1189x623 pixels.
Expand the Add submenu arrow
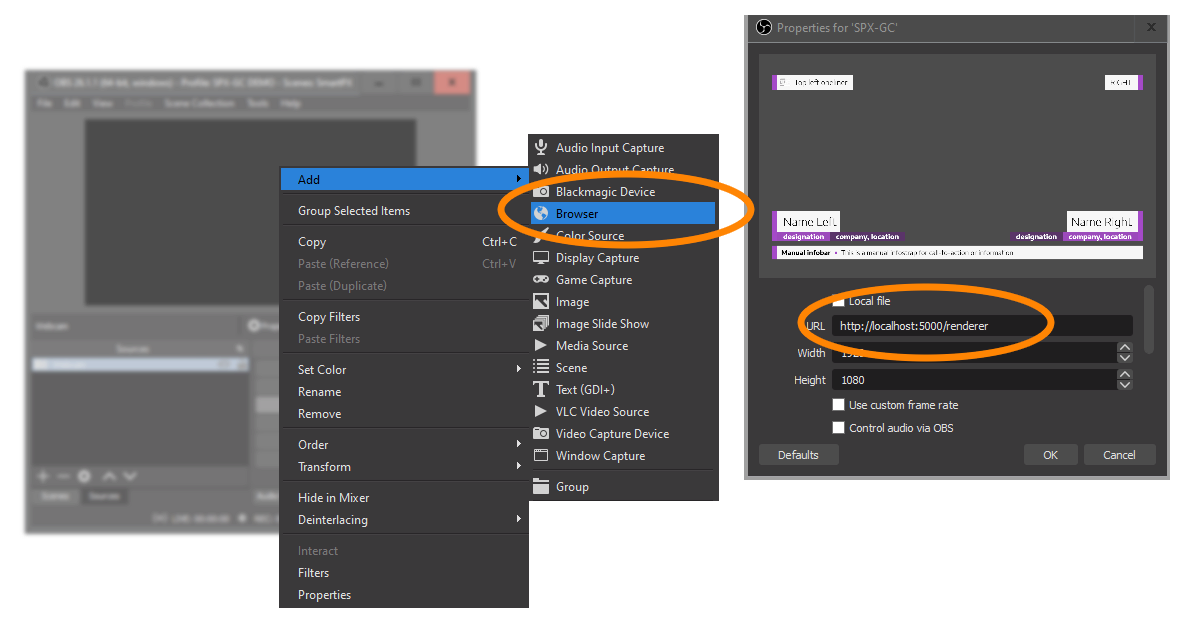(x=519, y=179)
